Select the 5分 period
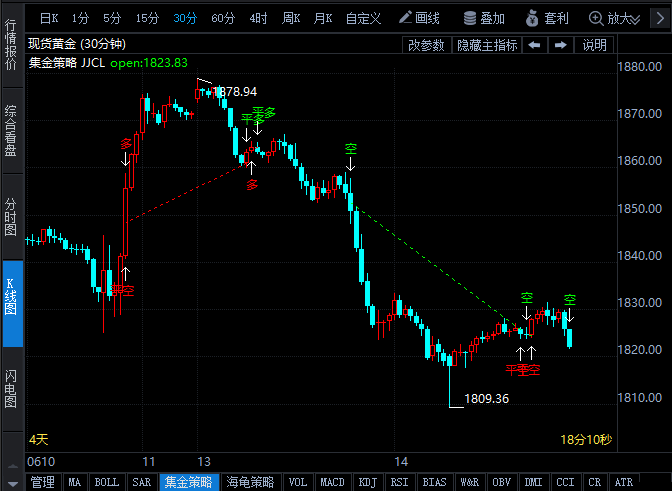 click(x=112, y=18)
